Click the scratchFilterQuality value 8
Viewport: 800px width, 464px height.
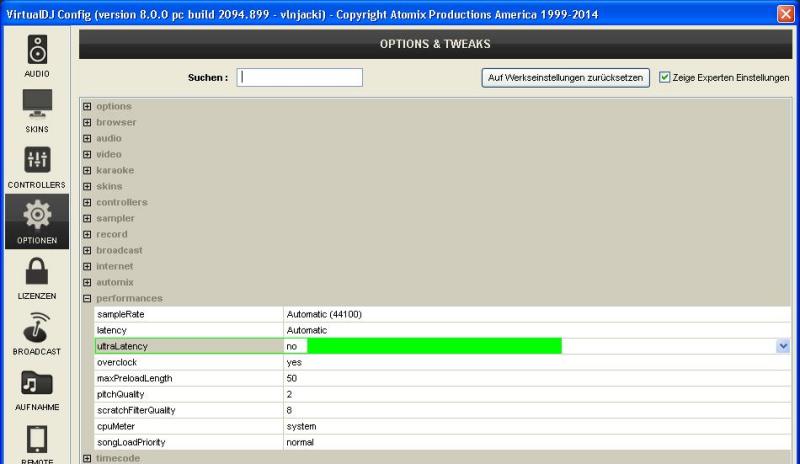[289, 410]
